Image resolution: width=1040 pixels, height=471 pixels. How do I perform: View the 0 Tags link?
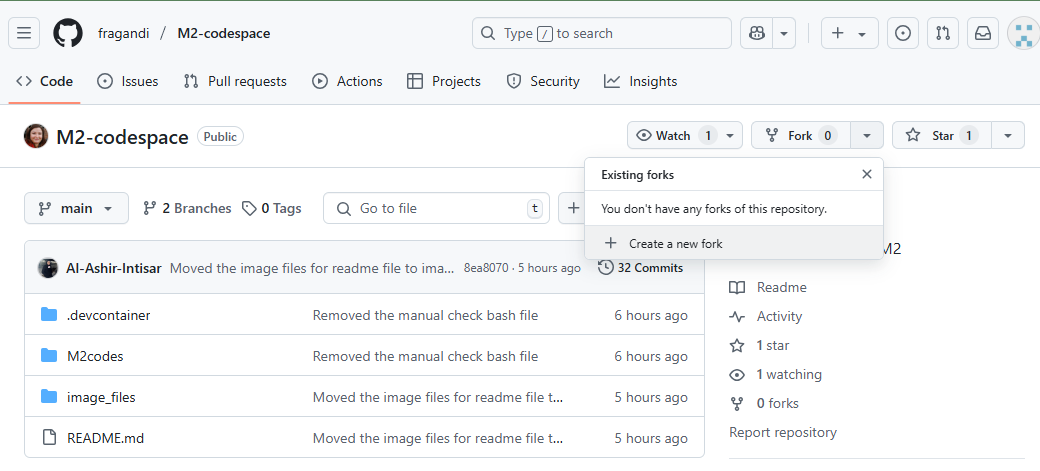coord(271,208)
